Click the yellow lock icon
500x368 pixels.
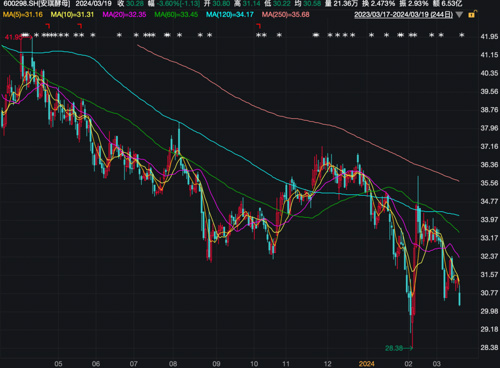click(472, 14)
